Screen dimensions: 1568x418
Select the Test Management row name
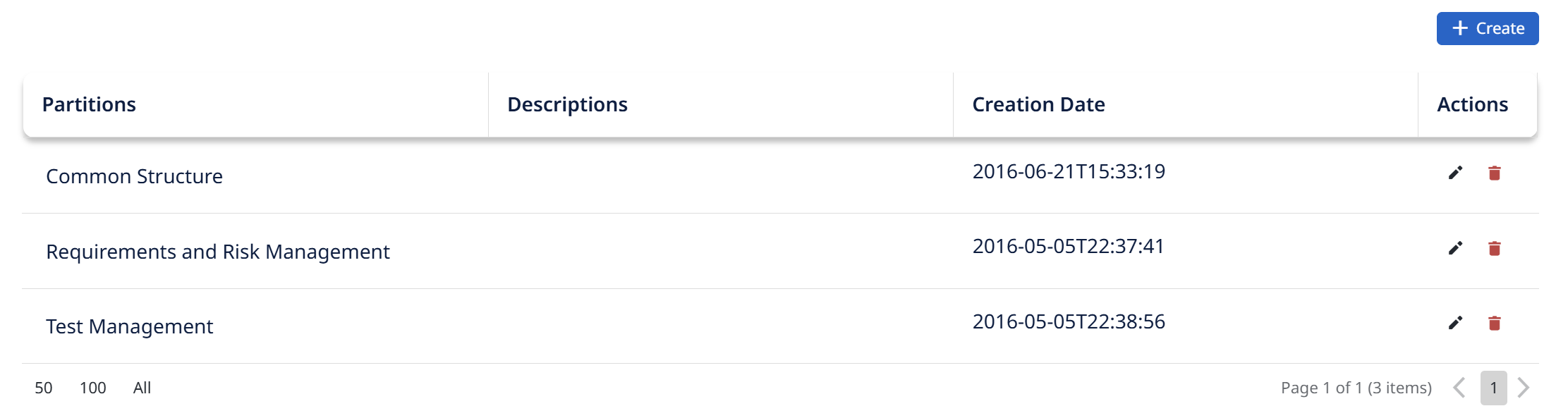(129, 326)
